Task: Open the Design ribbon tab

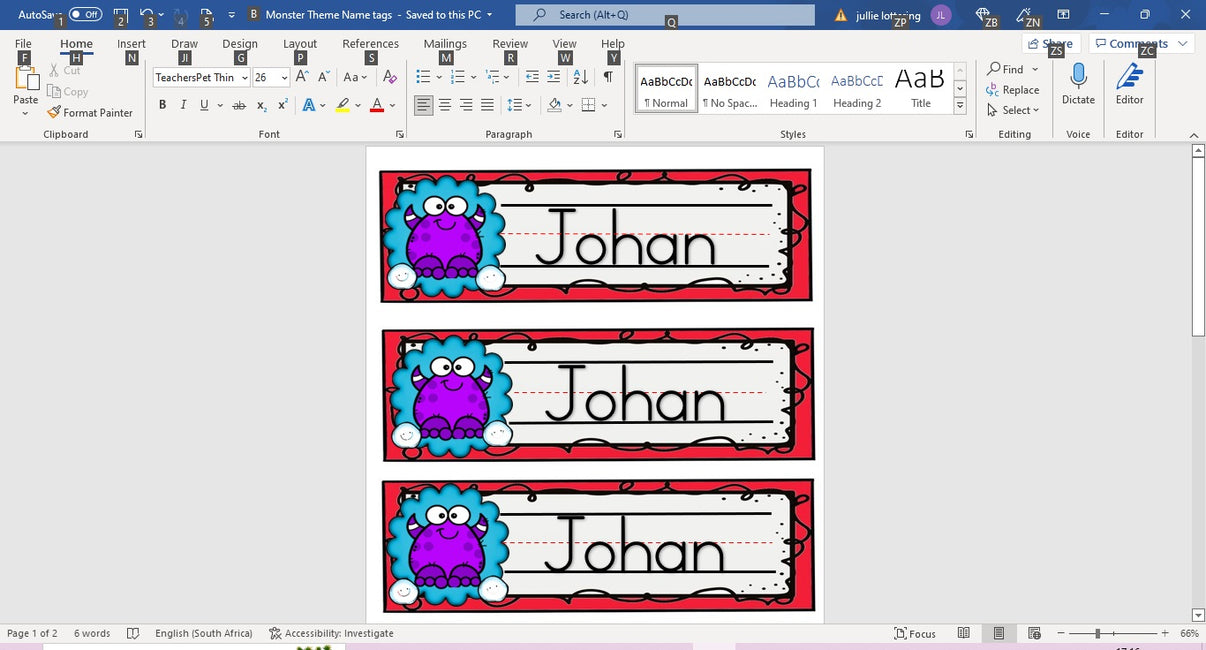Action: pyautogui.click(x=239, y=43)
